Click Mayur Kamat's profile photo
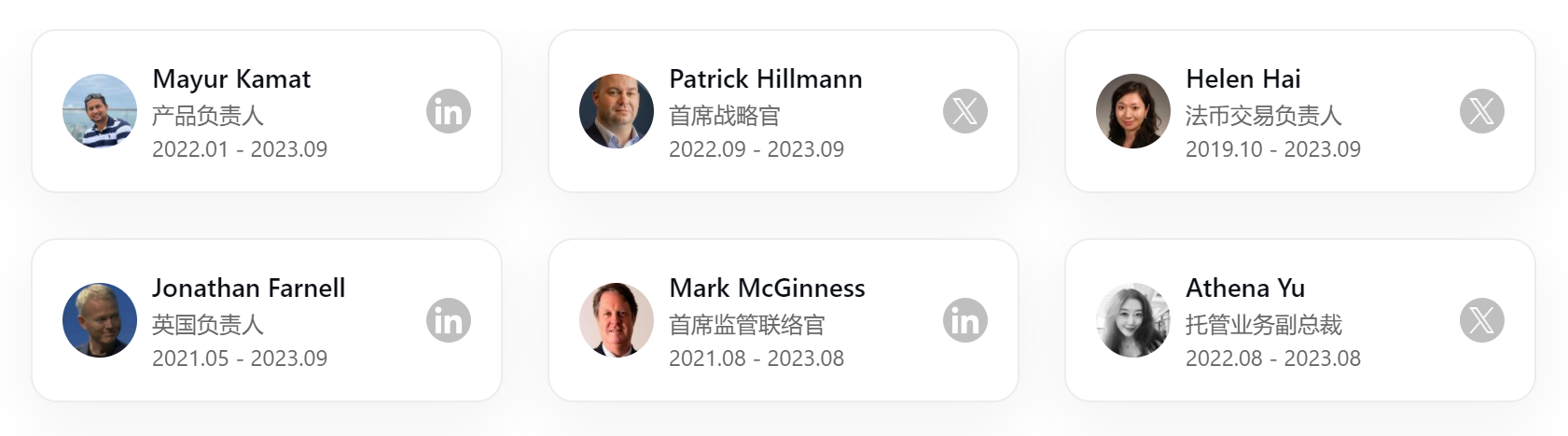Image resolution: width=1568 pixels, height=436 pixels. tap(100, 111)
